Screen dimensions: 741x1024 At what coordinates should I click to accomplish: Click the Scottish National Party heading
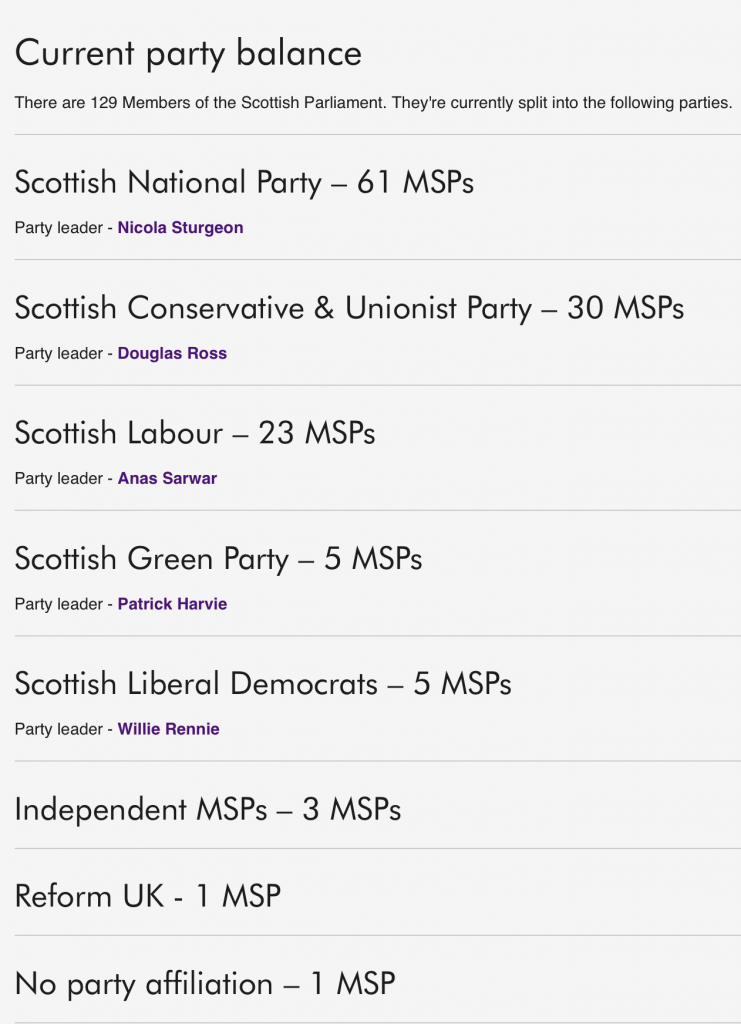tap(244, 183)
